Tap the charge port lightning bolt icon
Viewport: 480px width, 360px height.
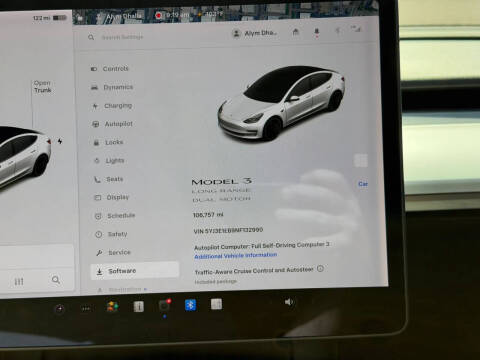click(x=60, y=141)
